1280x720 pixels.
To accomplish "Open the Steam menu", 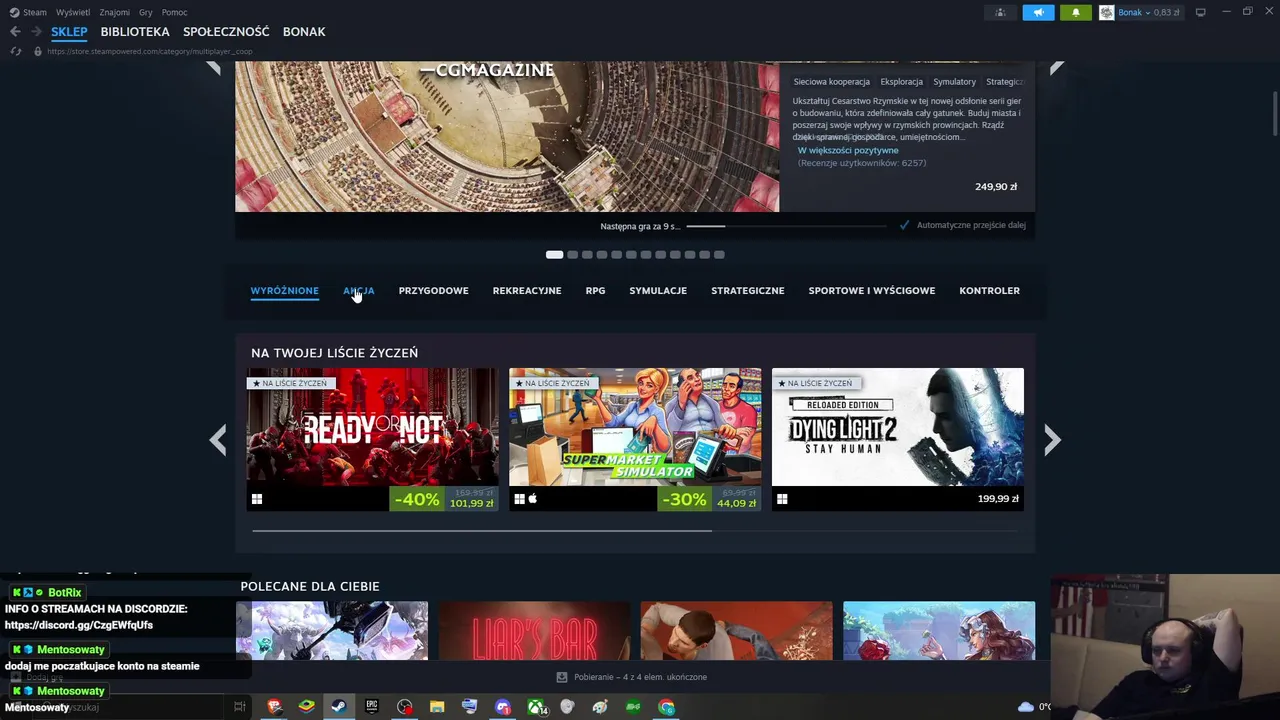I will [x=28, y=12].
